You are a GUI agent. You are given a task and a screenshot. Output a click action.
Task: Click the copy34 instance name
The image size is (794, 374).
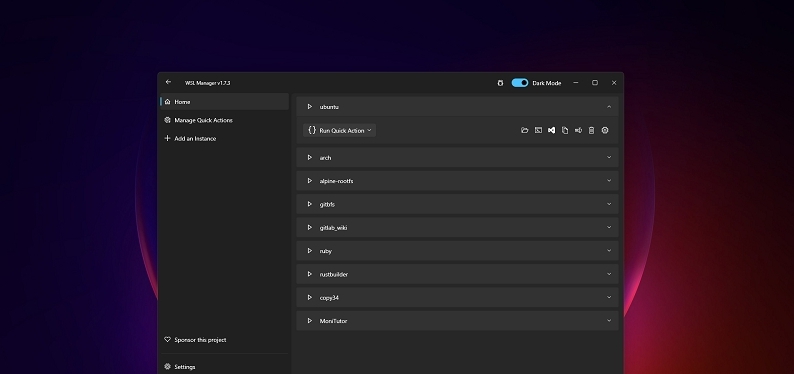[x=329, y=298]
